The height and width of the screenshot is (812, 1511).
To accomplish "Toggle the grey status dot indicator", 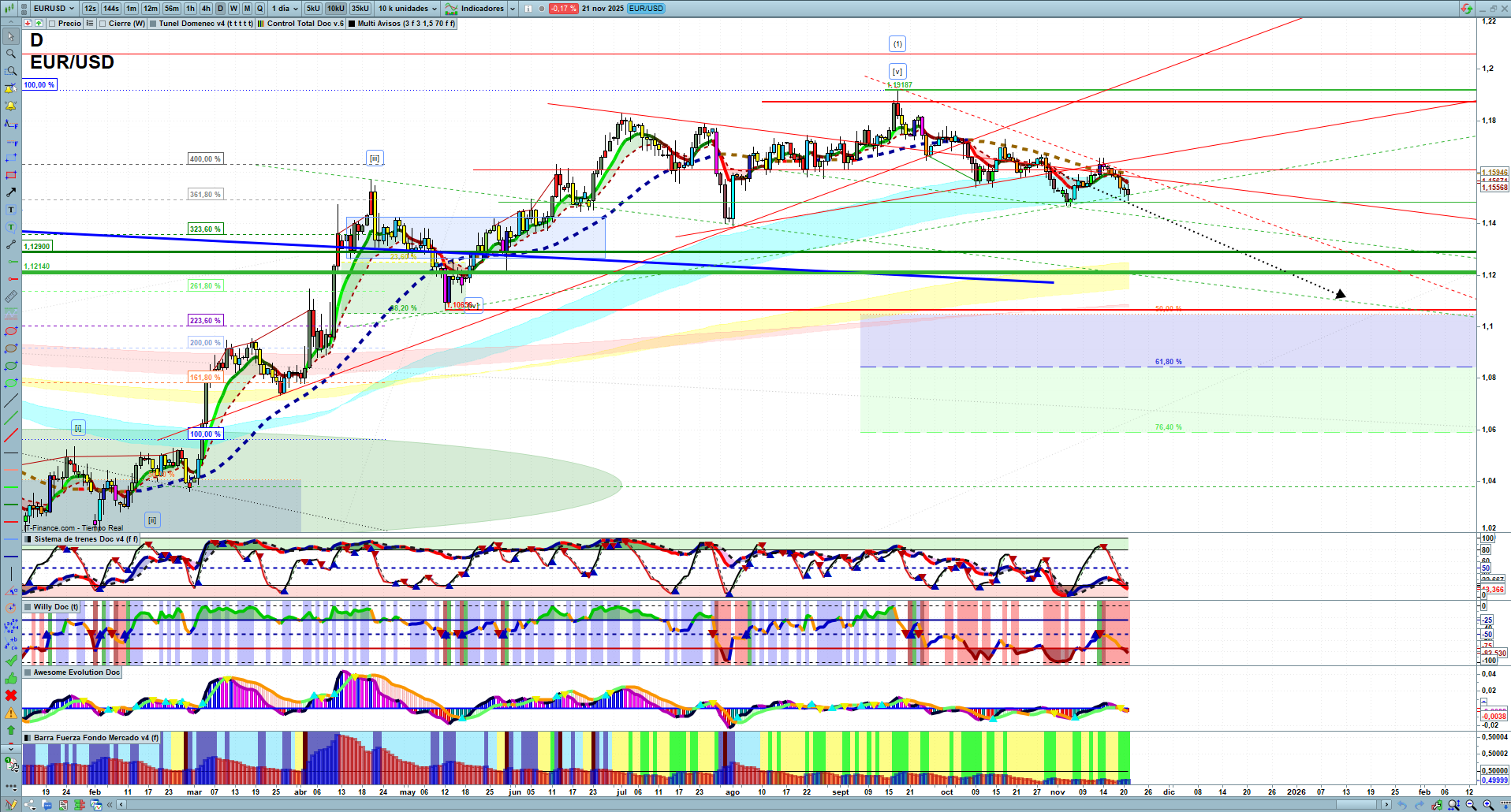I will tap(542, 9).
